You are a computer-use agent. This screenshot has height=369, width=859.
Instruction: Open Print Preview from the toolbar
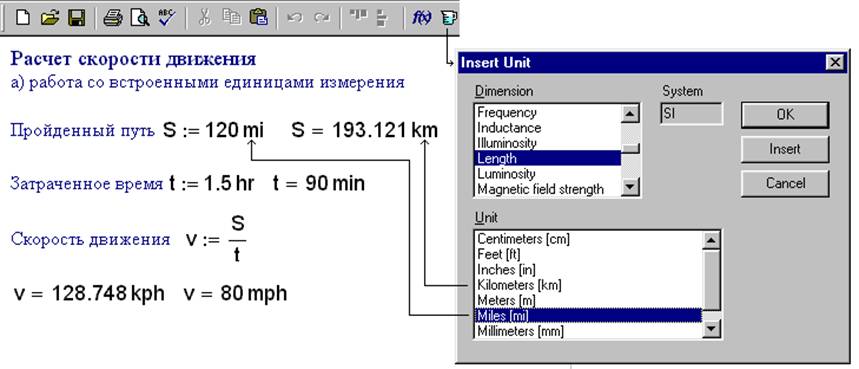pos(140,18)
